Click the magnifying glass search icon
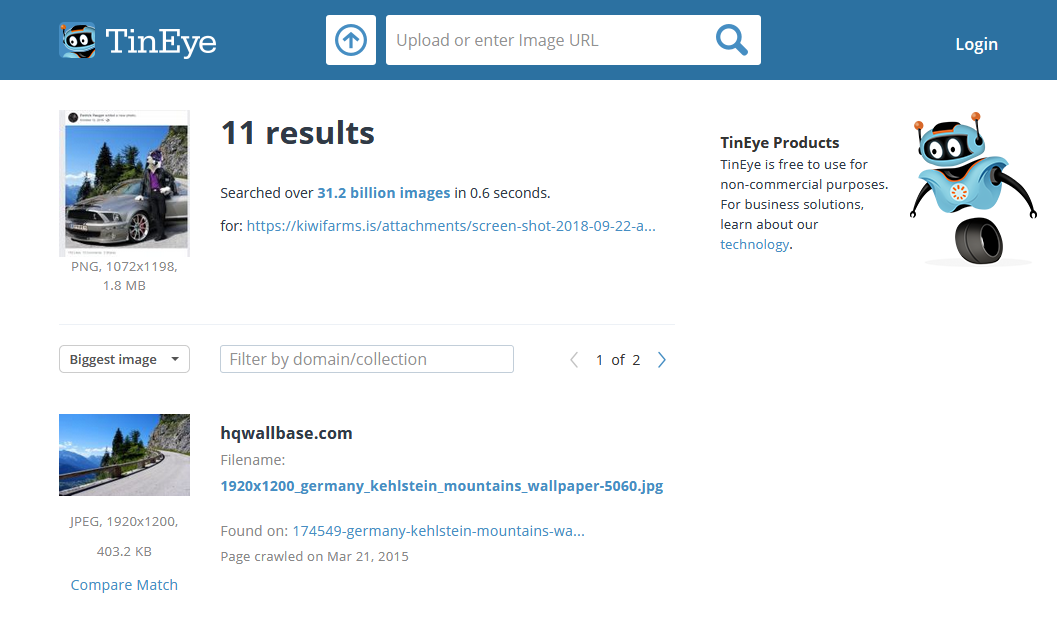This screenshot has width=1057, height=636. point(731,40)
